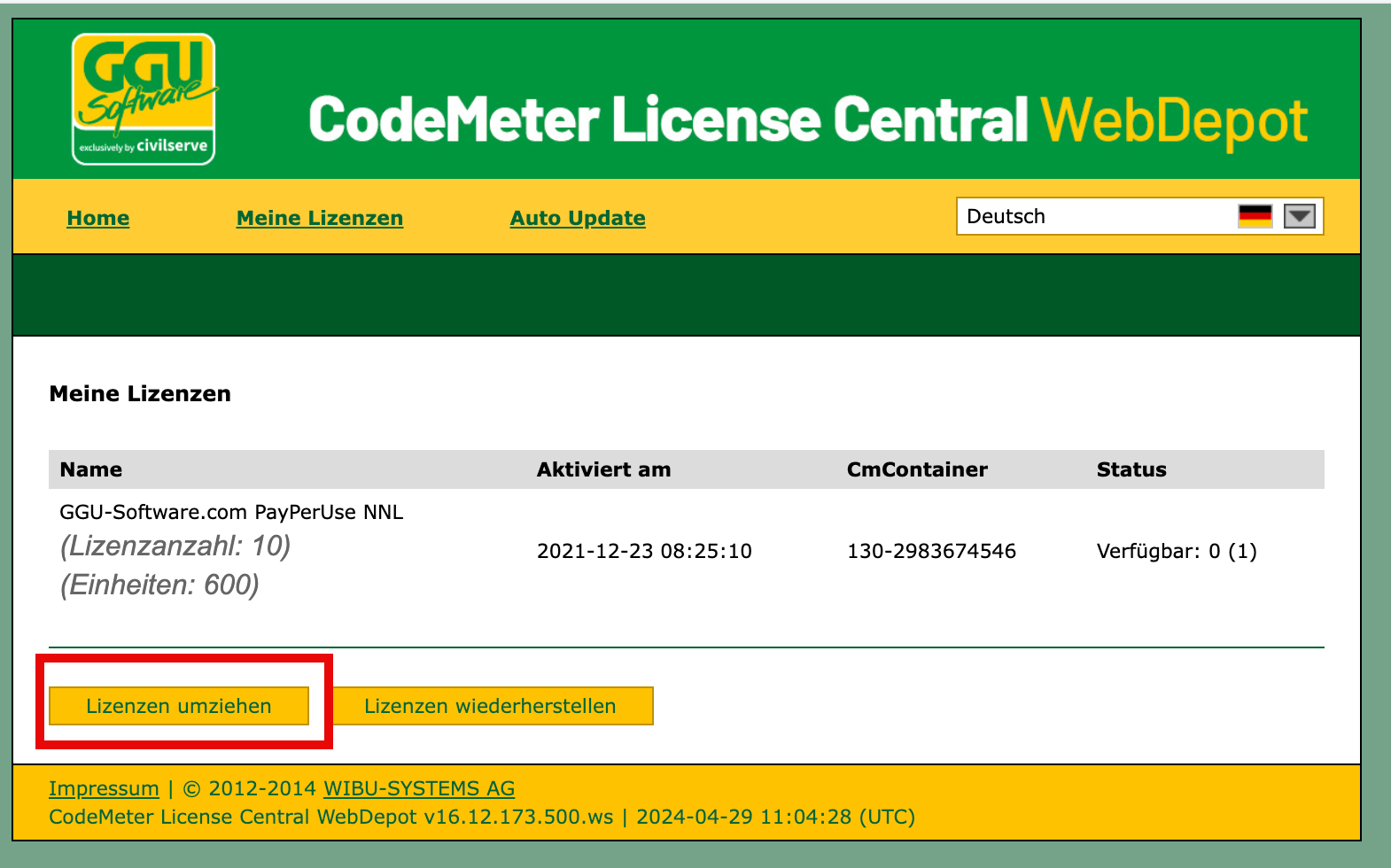The image size is (1391, 868).
Task: Click the Status column header
Action: (1131, 469)
